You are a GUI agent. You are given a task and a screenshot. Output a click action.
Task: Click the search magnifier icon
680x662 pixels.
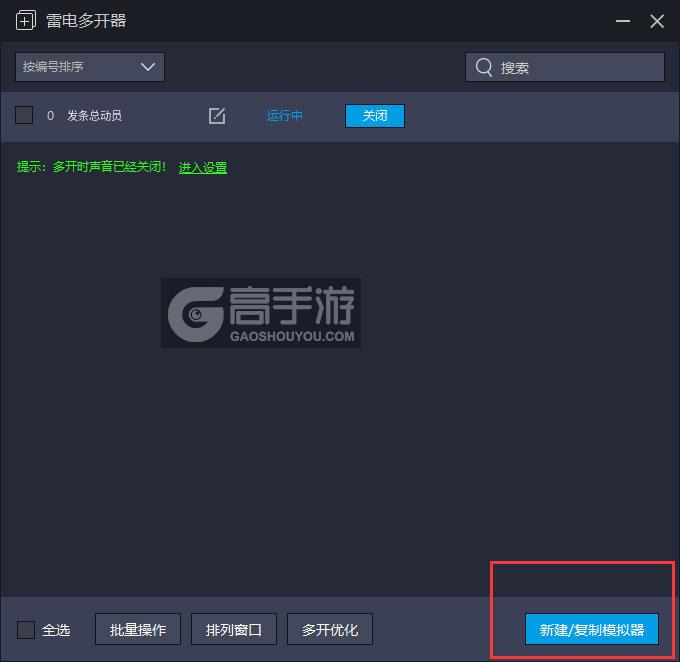click(x=484, y=67)
